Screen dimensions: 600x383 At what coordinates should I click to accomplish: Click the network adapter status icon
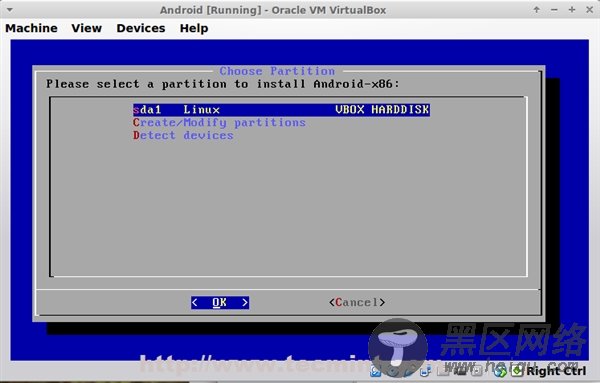[x=426, y=371]
